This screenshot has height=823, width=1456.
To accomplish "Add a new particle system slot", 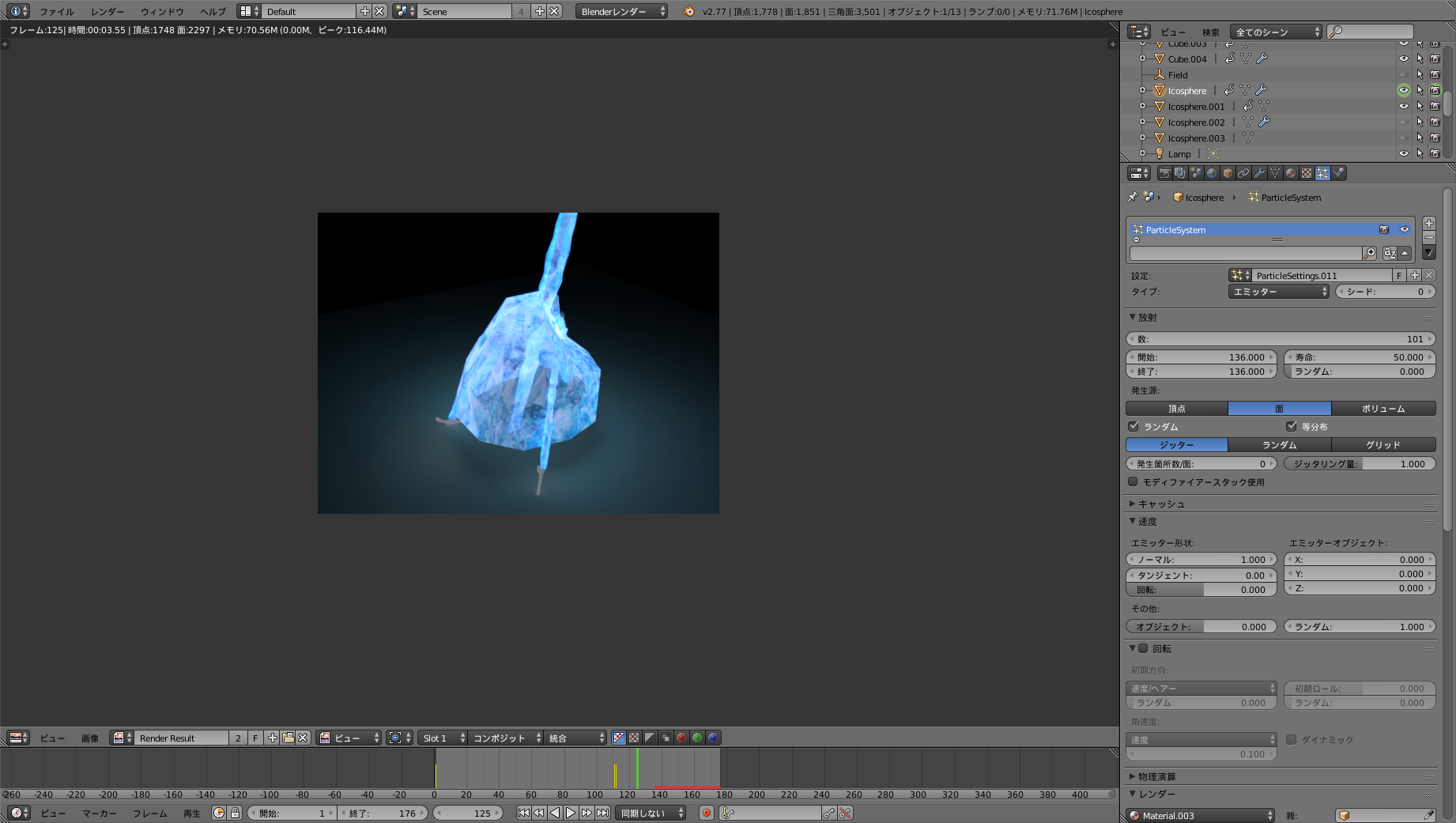I will [x=1429, y=224].
